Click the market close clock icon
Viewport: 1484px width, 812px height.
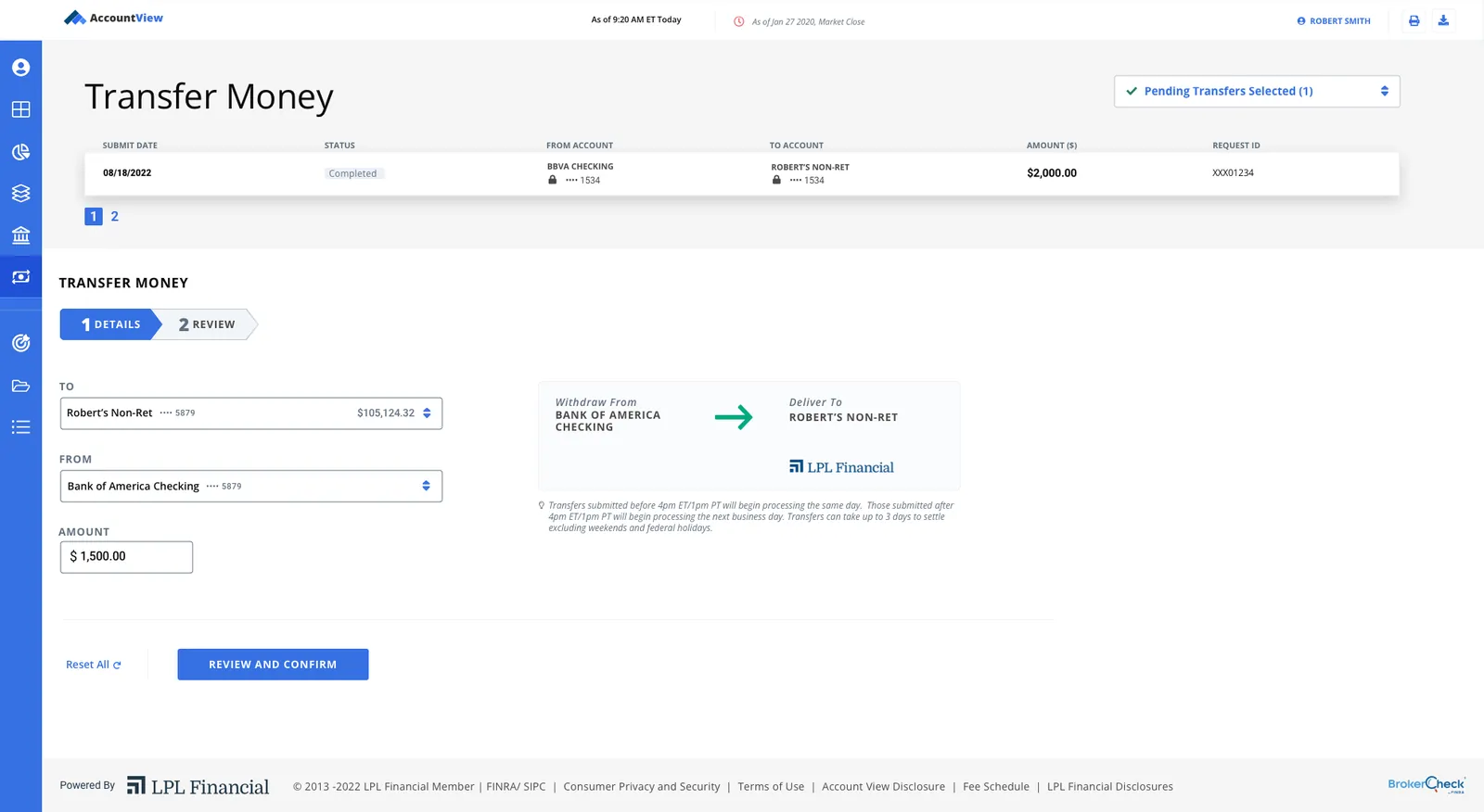tap(739, 21)
